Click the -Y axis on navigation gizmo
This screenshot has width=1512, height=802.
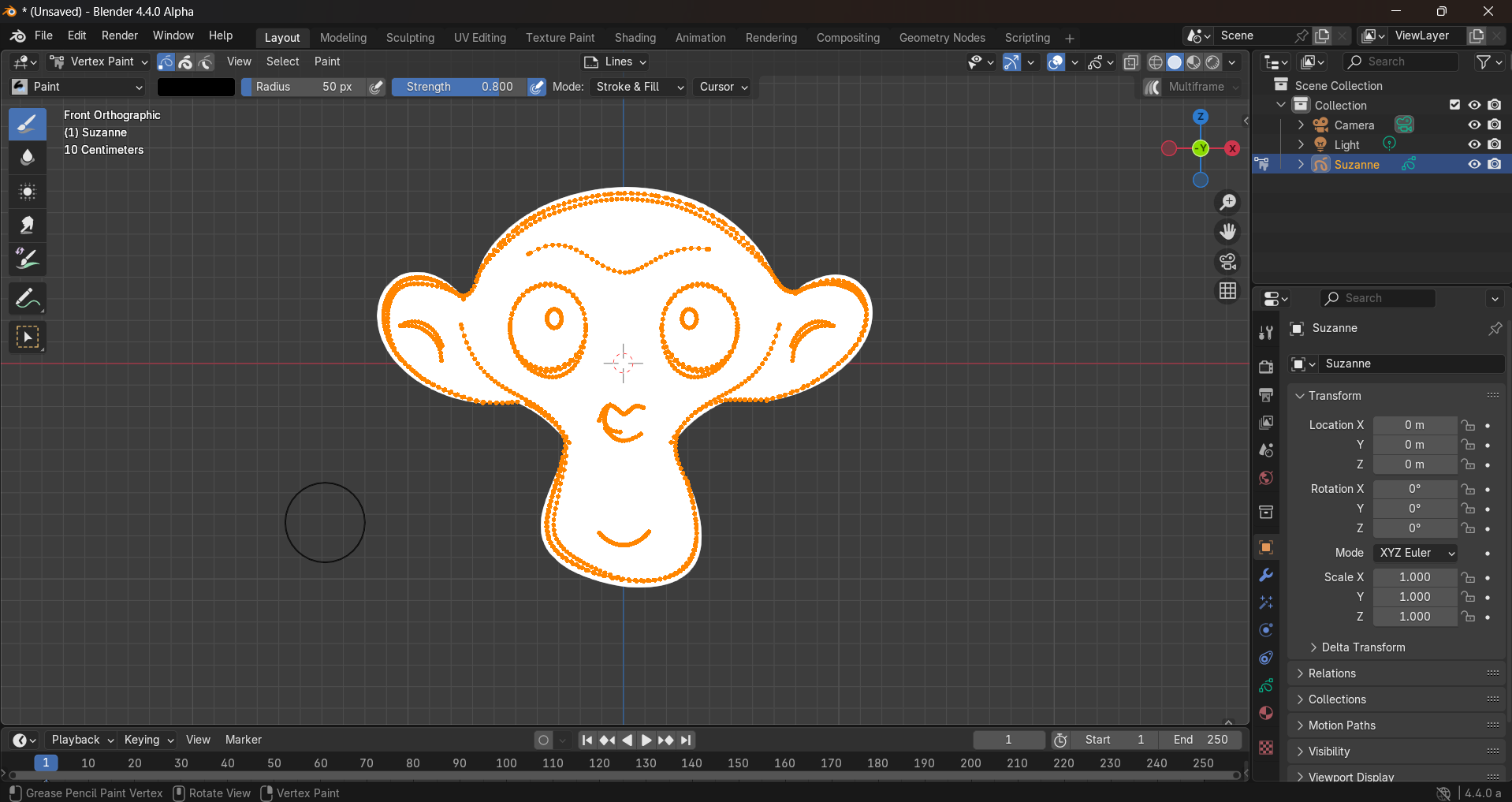(x=1201, y=148)
